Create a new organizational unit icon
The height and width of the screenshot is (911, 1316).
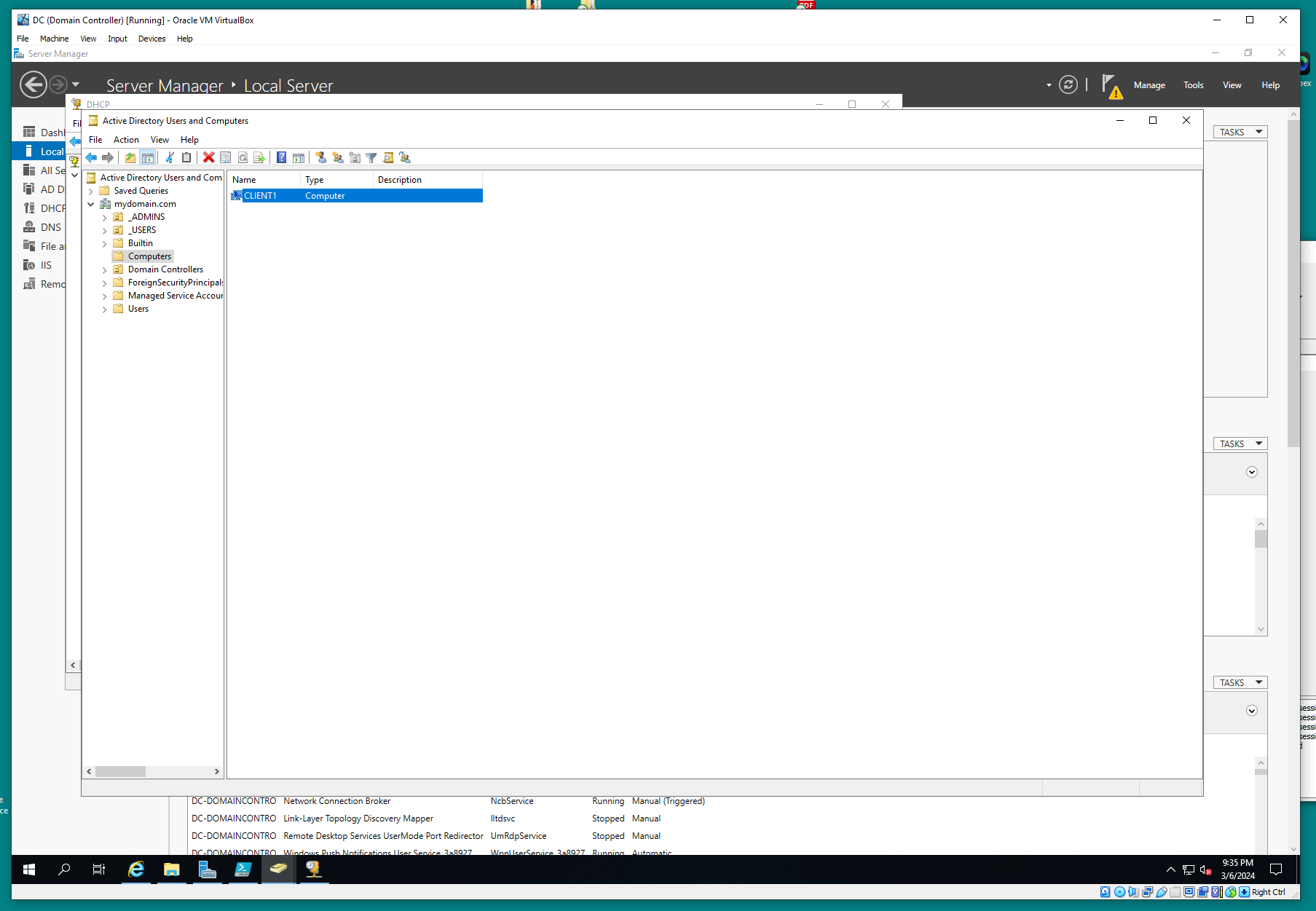click(355, 157)
